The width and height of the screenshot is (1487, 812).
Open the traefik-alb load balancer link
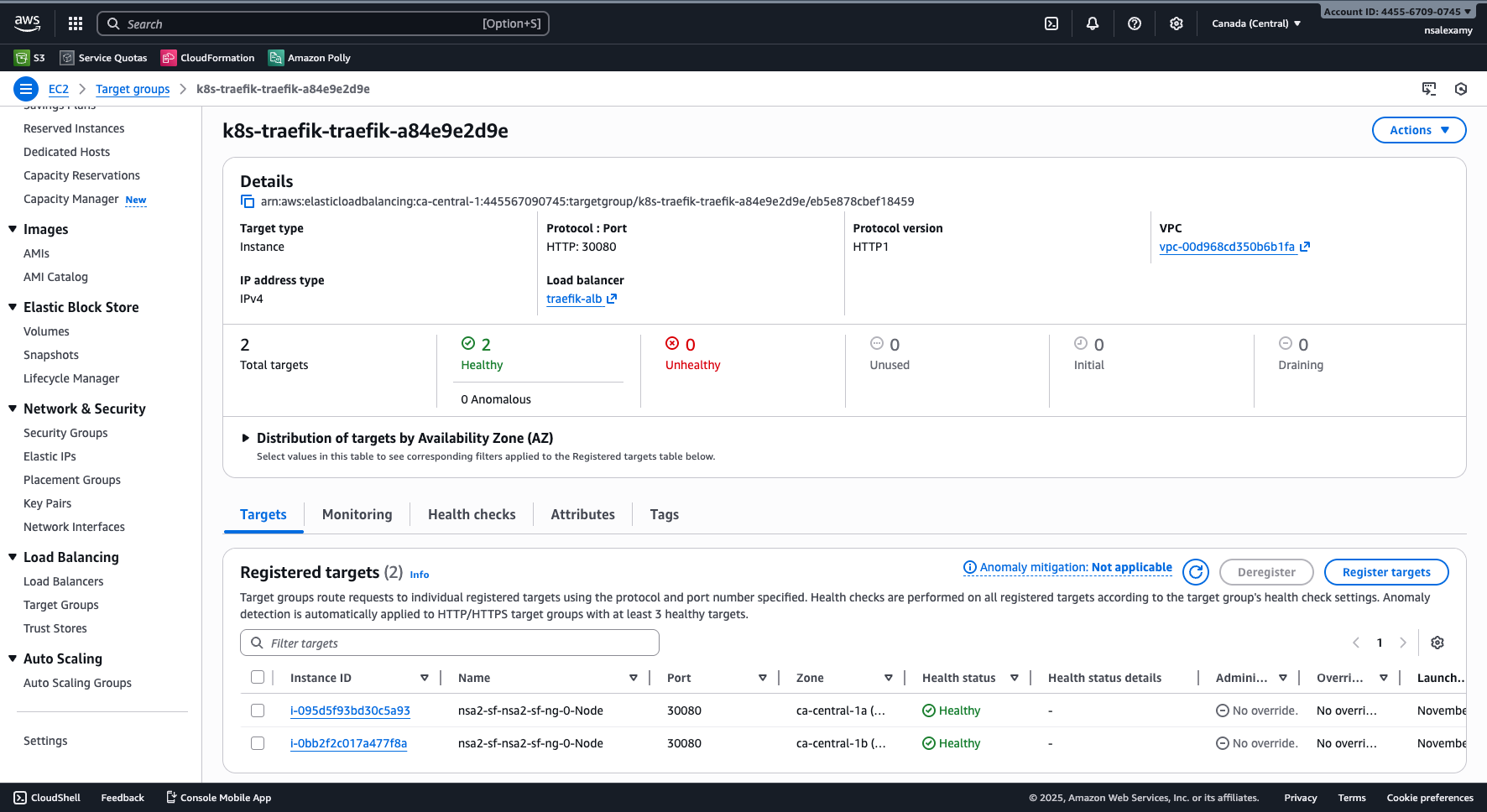pyautogui.click(x=574, y=299)
